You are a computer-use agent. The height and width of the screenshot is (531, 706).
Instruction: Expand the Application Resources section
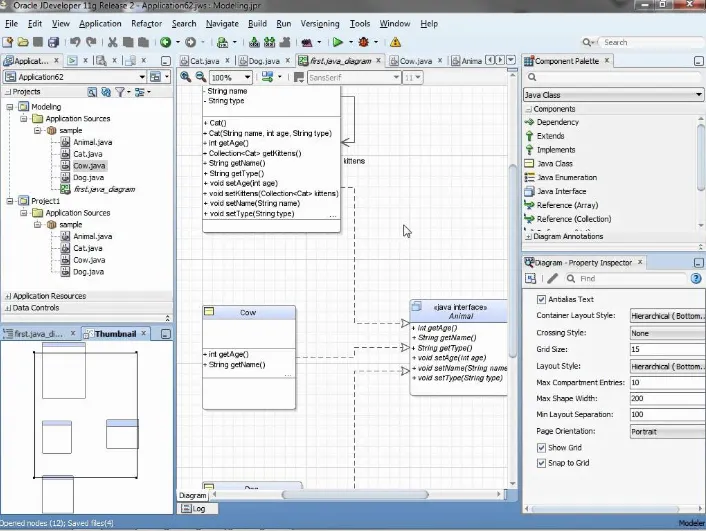click(x=8, y=296)
